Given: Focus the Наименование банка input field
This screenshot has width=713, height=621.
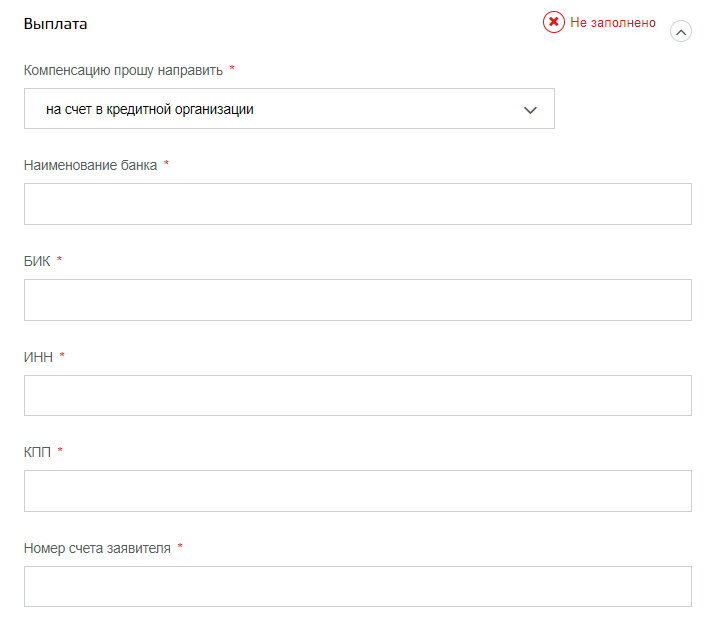Looking at the screenshot, I should point(358,204).
